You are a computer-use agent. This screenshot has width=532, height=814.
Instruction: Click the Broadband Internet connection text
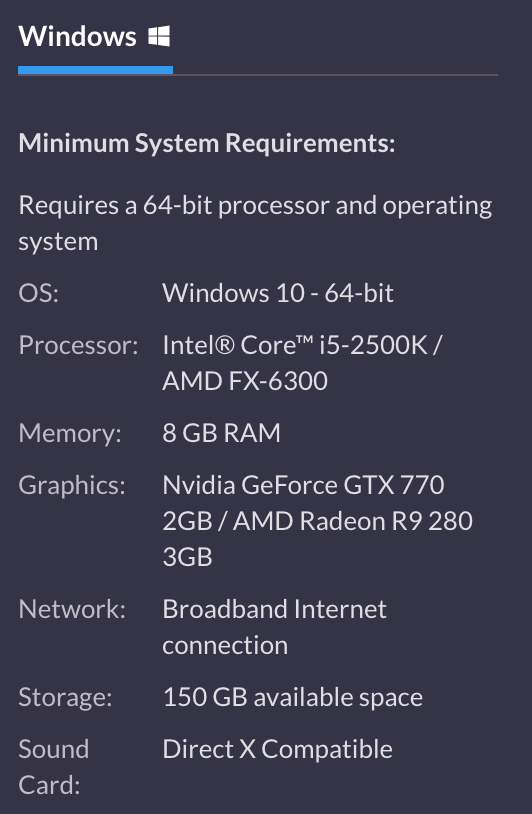click(275, 627)
